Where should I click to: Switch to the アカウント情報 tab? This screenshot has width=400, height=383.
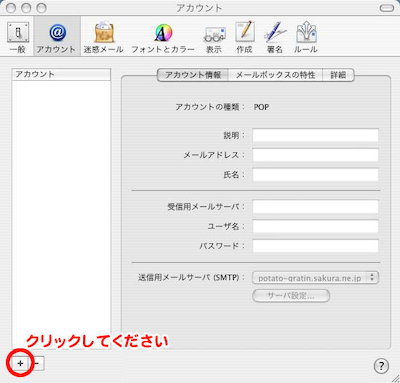point(193,75)
